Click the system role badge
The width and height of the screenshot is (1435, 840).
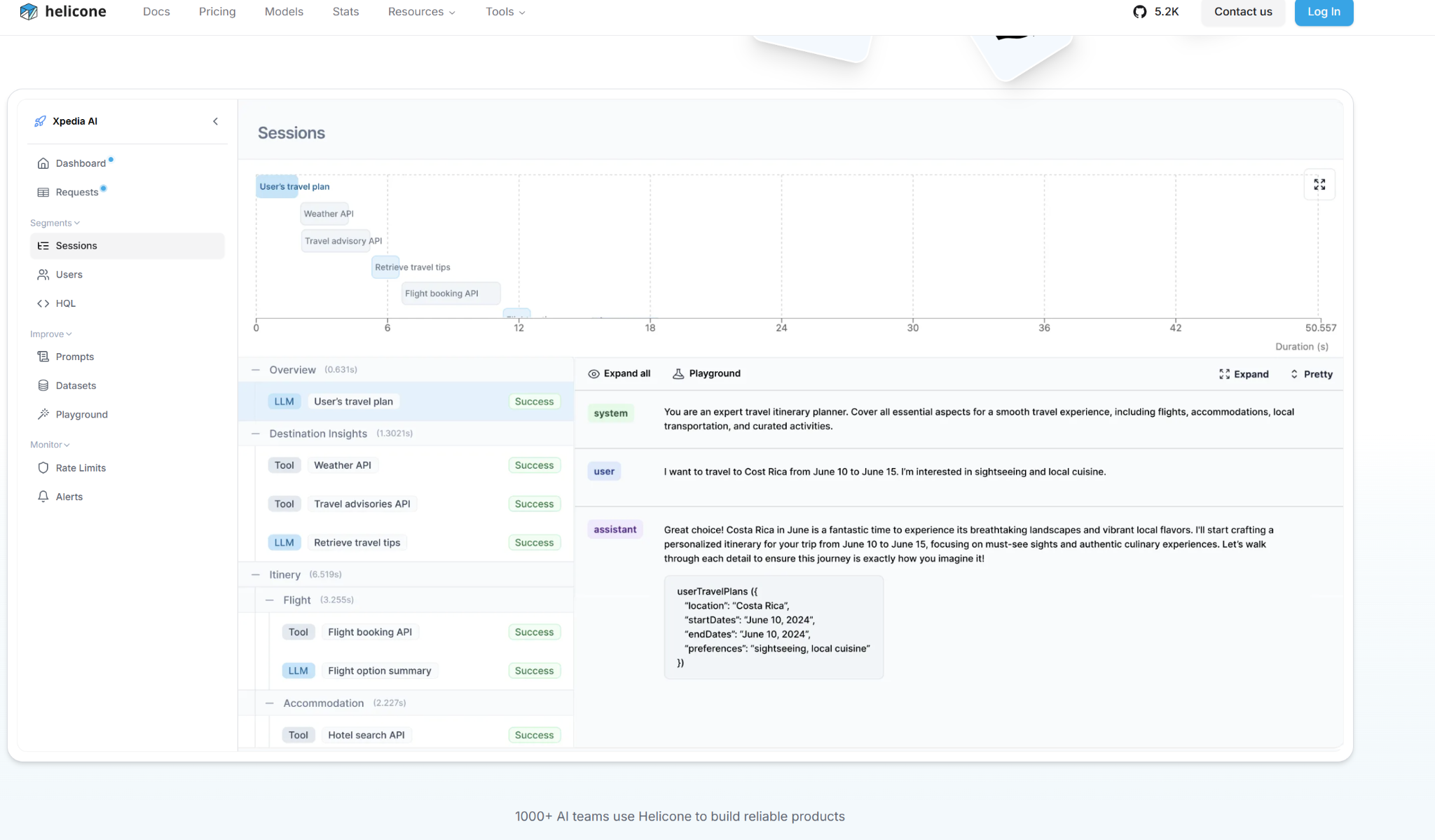click(610, 413)
